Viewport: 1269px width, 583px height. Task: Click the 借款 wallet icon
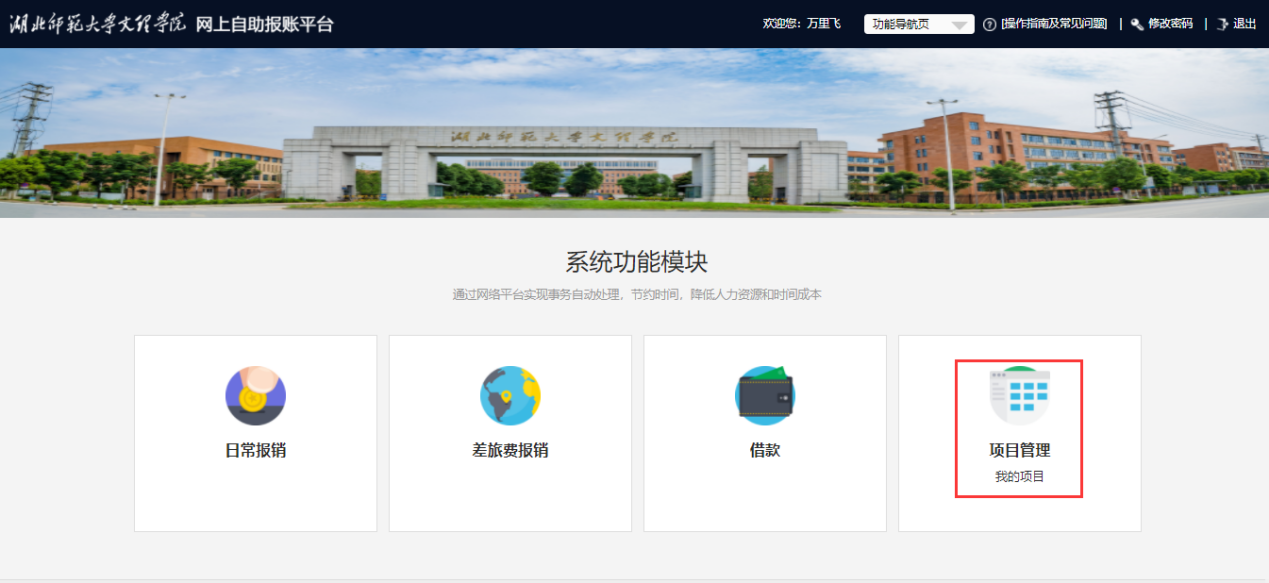[765, 396]
